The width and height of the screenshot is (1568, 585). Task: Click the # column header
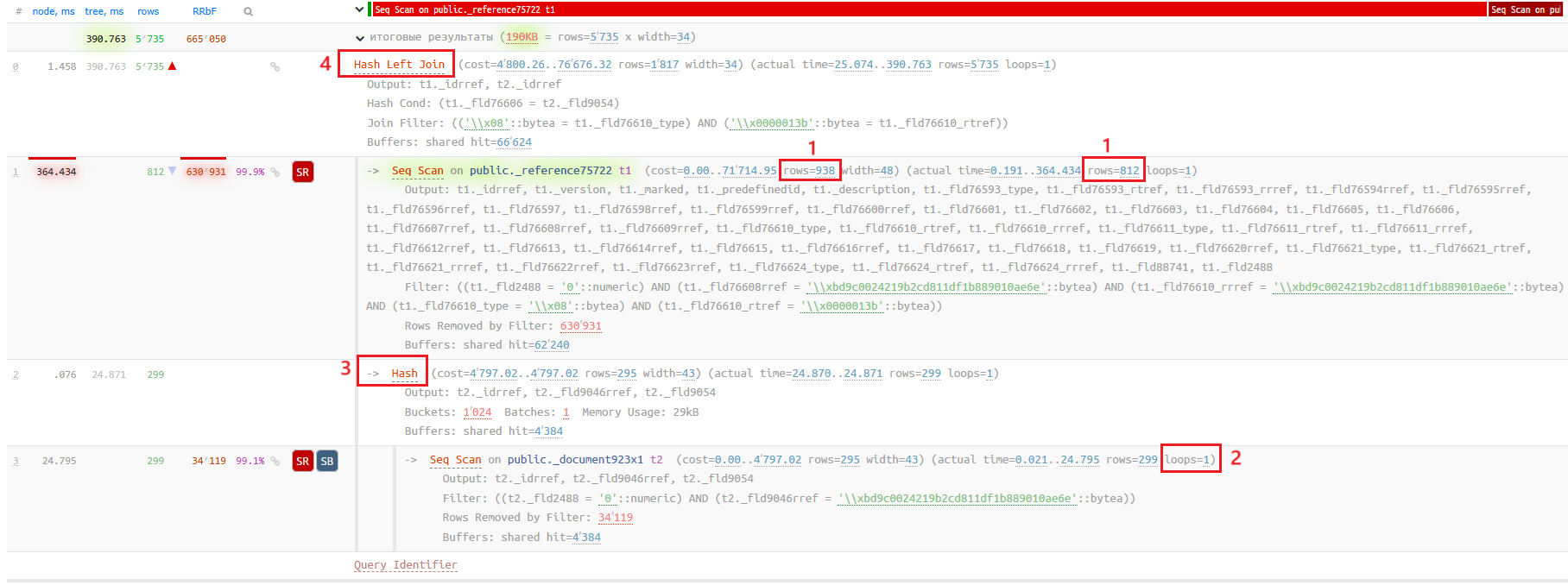pos(19,11)
